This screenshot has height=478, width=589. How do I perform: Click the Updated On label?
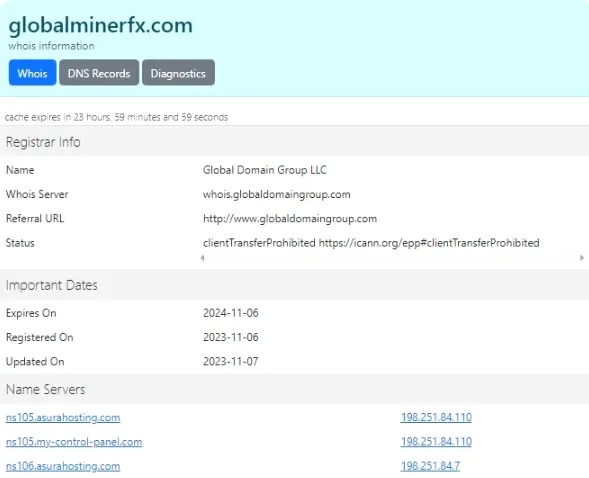(35, 361)
